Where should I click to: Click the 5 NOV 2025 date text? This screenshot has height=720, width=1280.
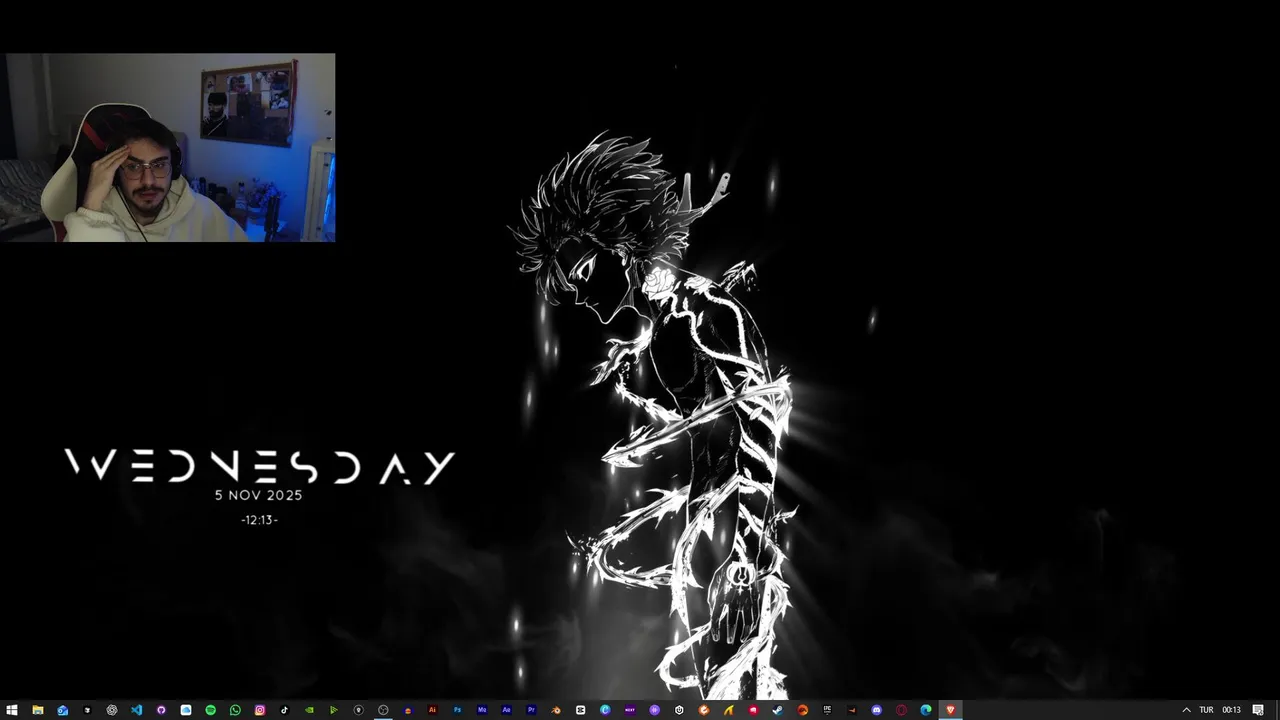(258, 495)
